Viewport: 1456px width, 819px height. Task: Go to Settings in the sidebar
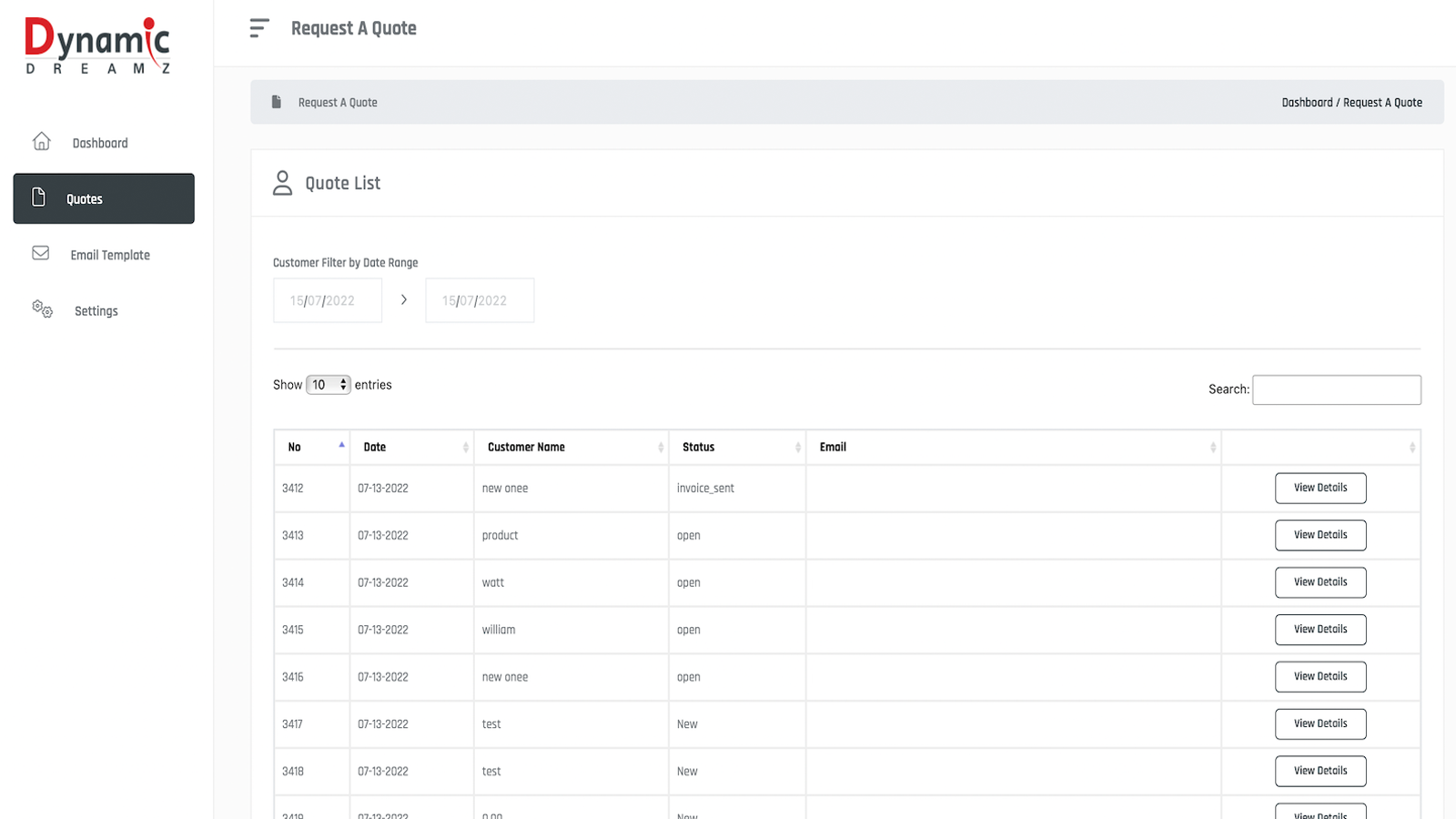(96, 311)
